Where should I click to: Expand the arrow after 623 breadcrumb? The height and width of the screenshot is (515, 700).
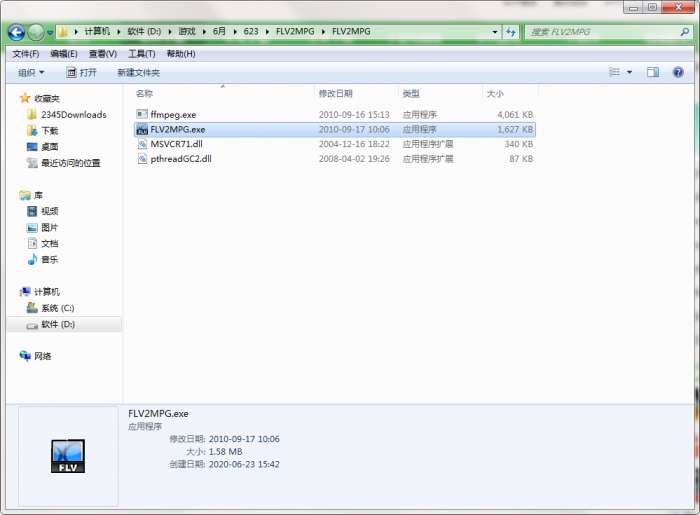(x=267, y=32)
